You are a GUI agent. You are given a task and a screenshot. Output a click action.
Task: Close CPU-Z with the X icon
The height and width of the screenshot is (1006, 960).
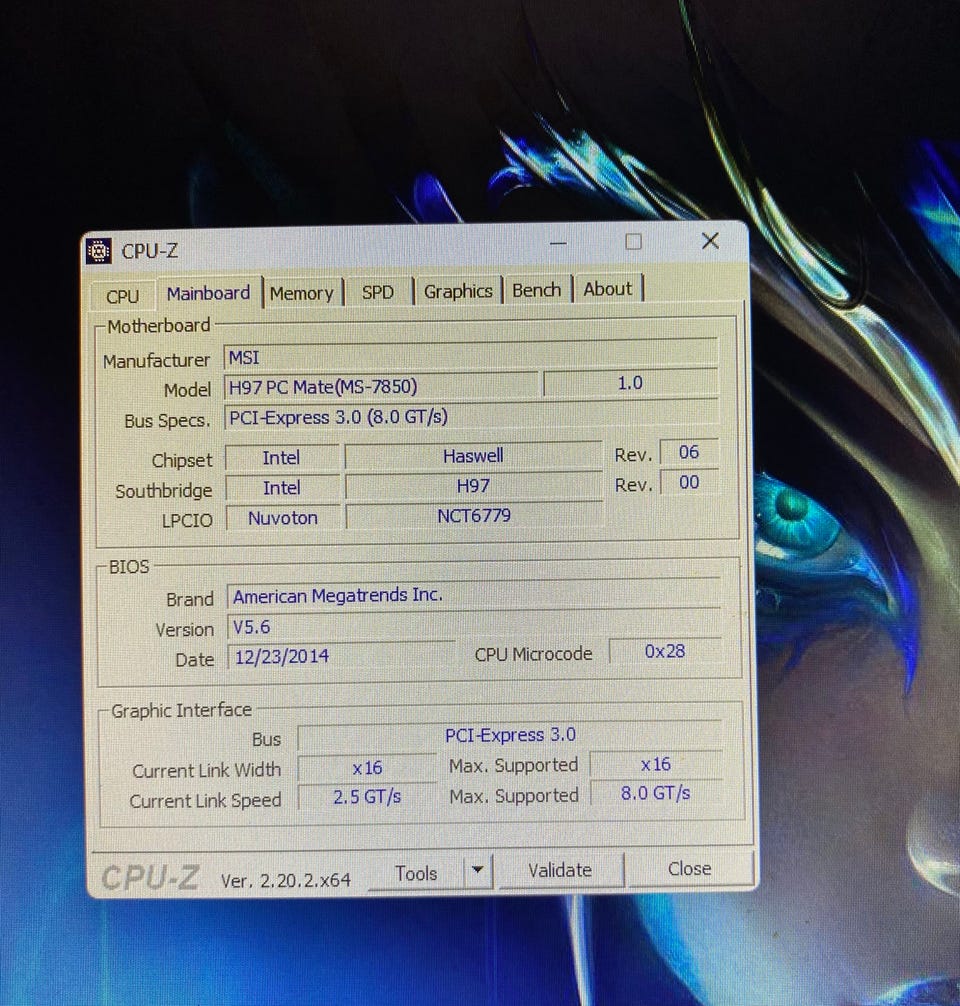click(x=710, y=241)
